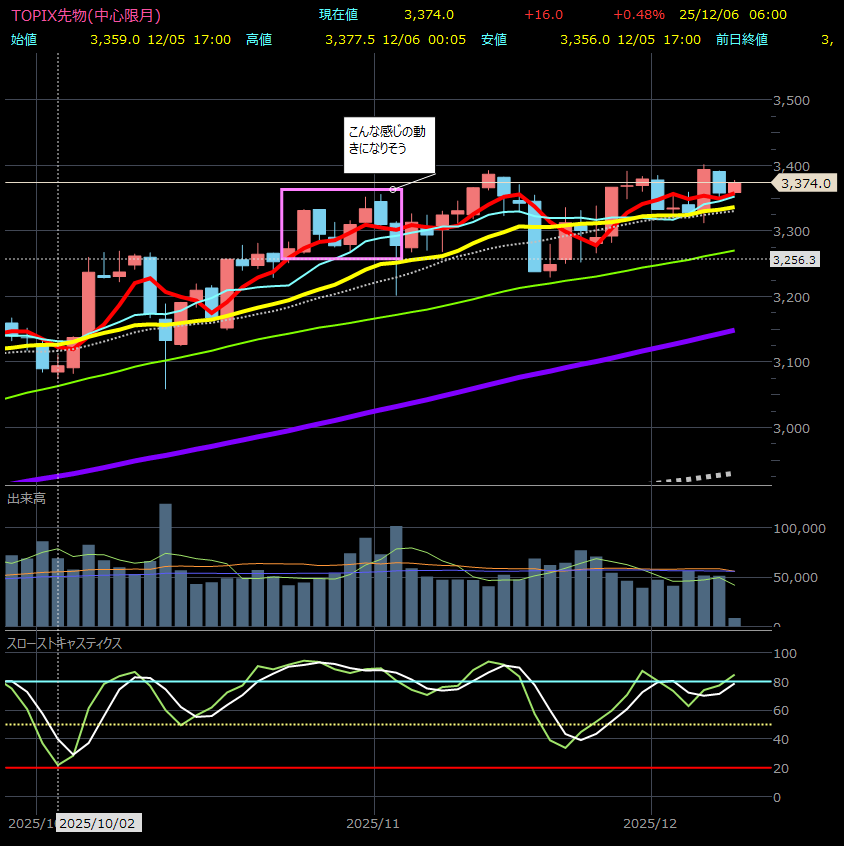This screenshot has height=846, width=844.
Task: Click the 3,500 label on the price axis
Action: click(790, 101)
